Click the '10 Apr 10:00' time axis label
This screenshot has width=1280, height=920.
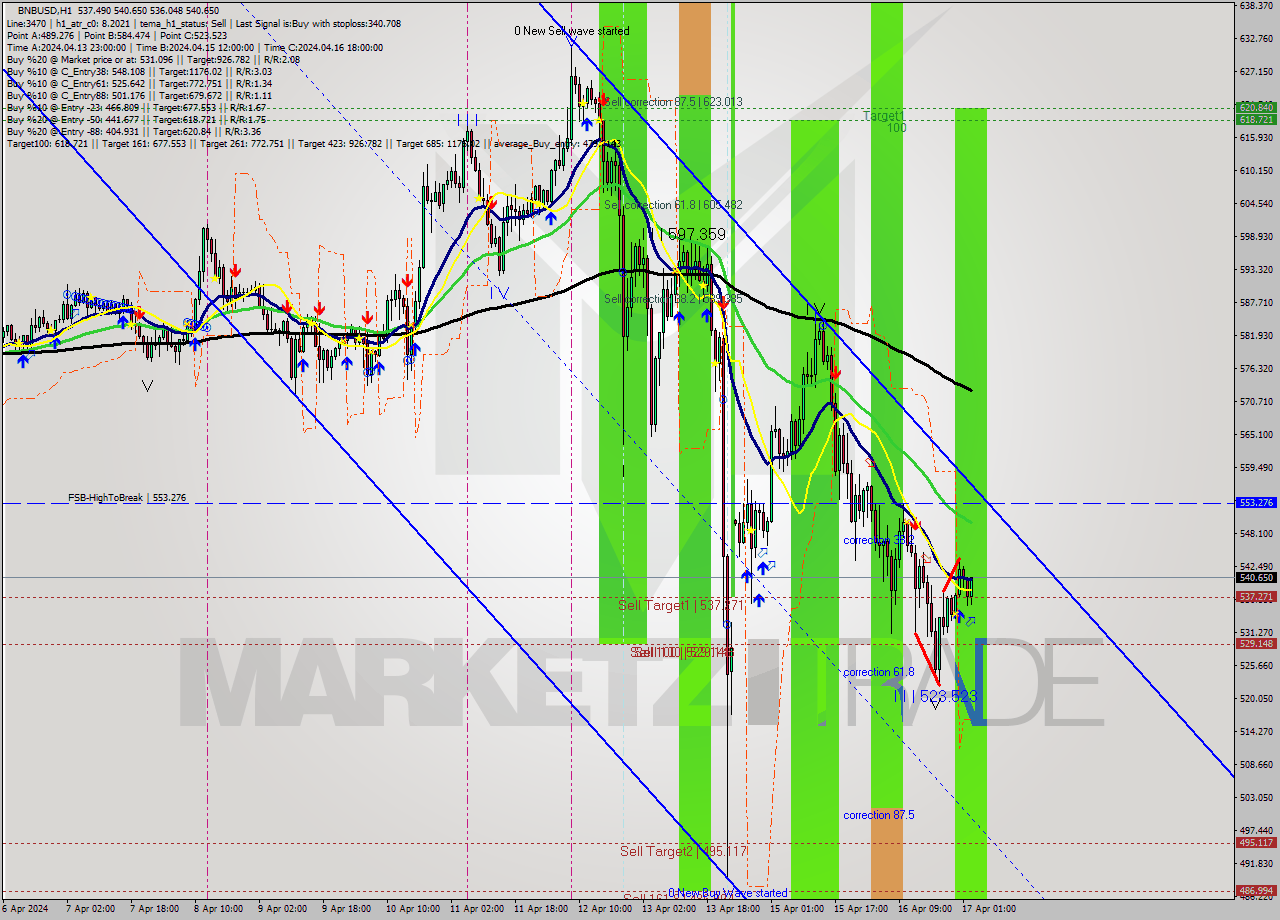tap(413, 909)
